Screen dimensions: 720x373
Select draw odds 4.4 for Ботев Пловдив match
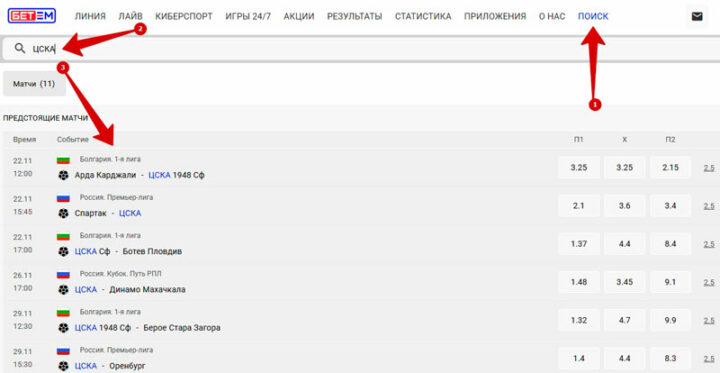point(624,243)
